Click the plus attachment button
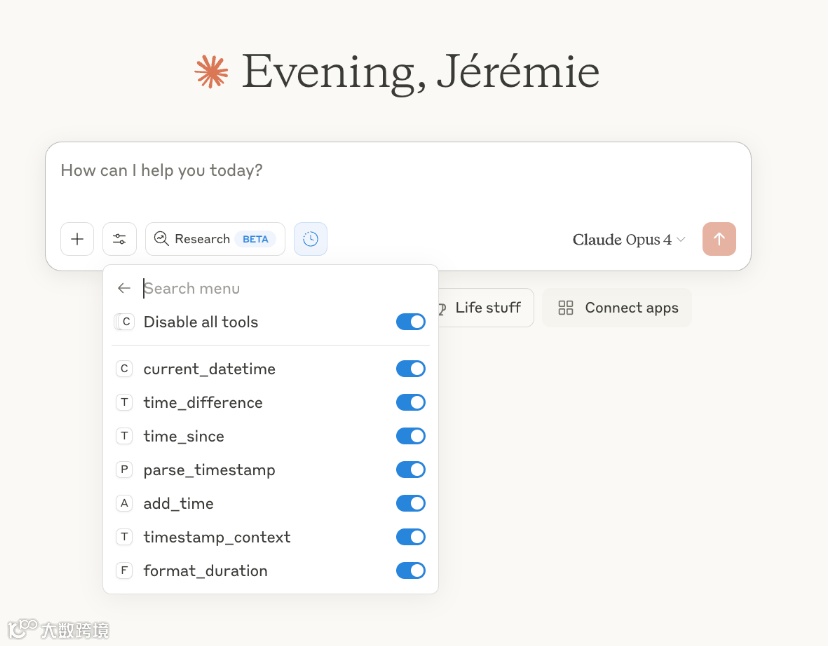833x646 pixels. point(77,239)
